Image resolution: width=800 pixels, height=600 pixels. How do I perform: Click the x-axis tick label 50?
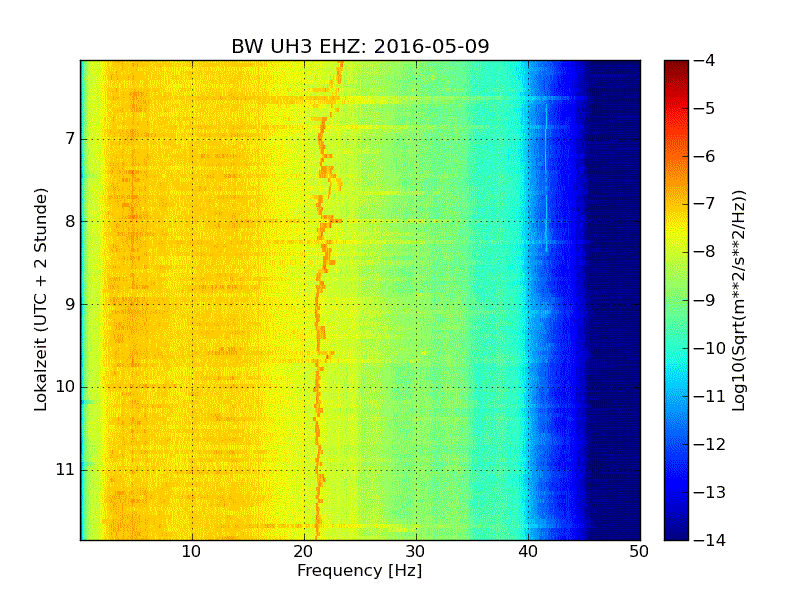[x=639, y=552]
